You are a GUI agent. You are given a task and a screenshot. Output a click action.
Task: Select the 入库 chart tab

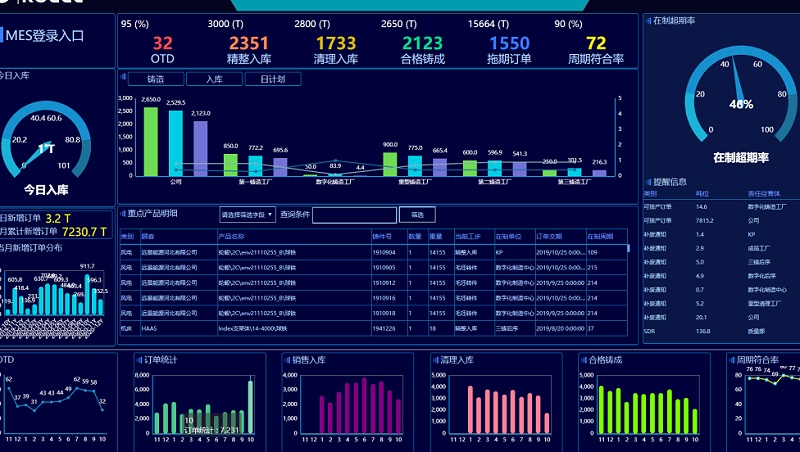pos(213,79)
